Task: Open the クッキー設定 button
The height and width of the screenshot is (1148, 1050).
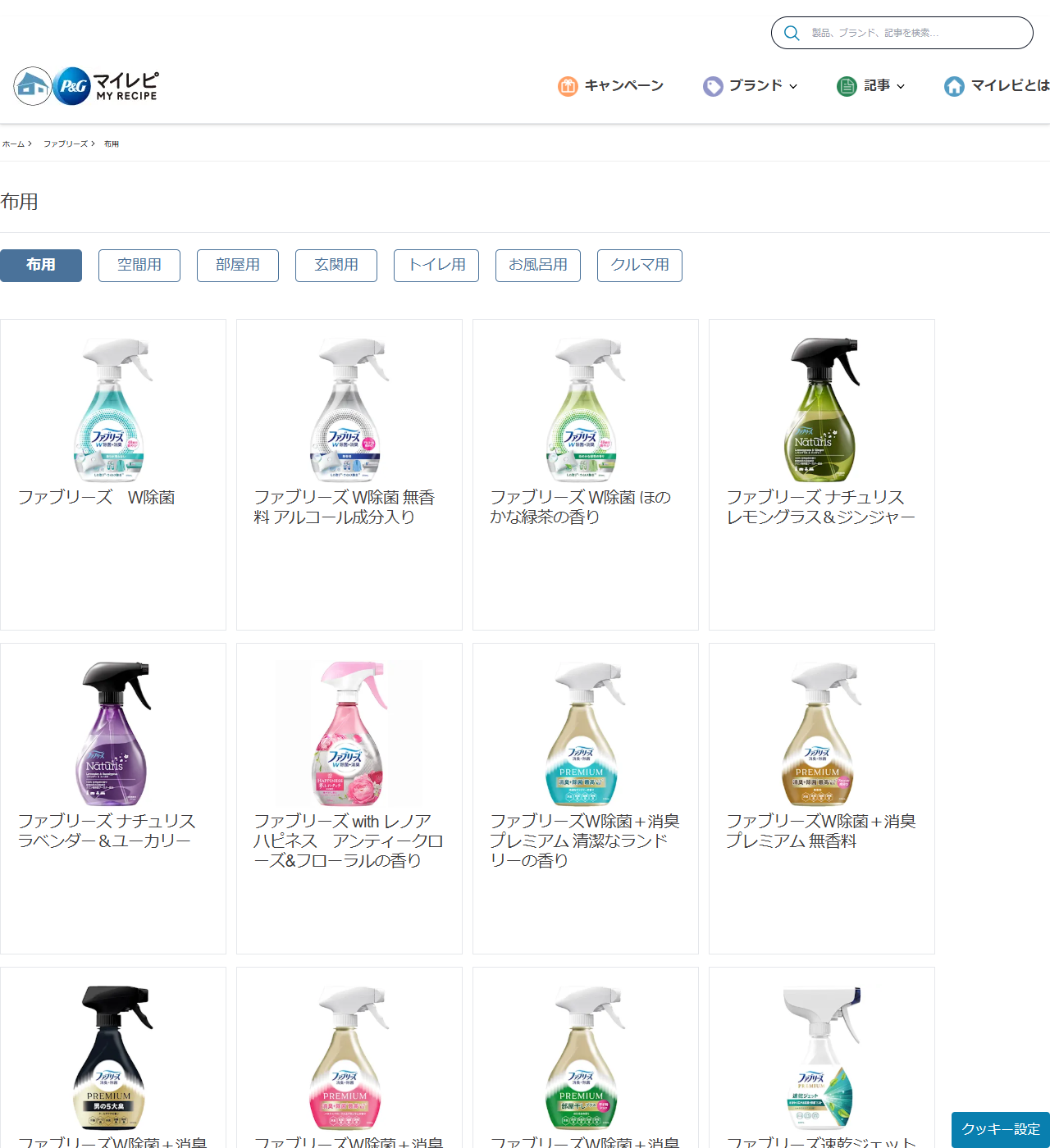Action: (x=1001, y=1130)
